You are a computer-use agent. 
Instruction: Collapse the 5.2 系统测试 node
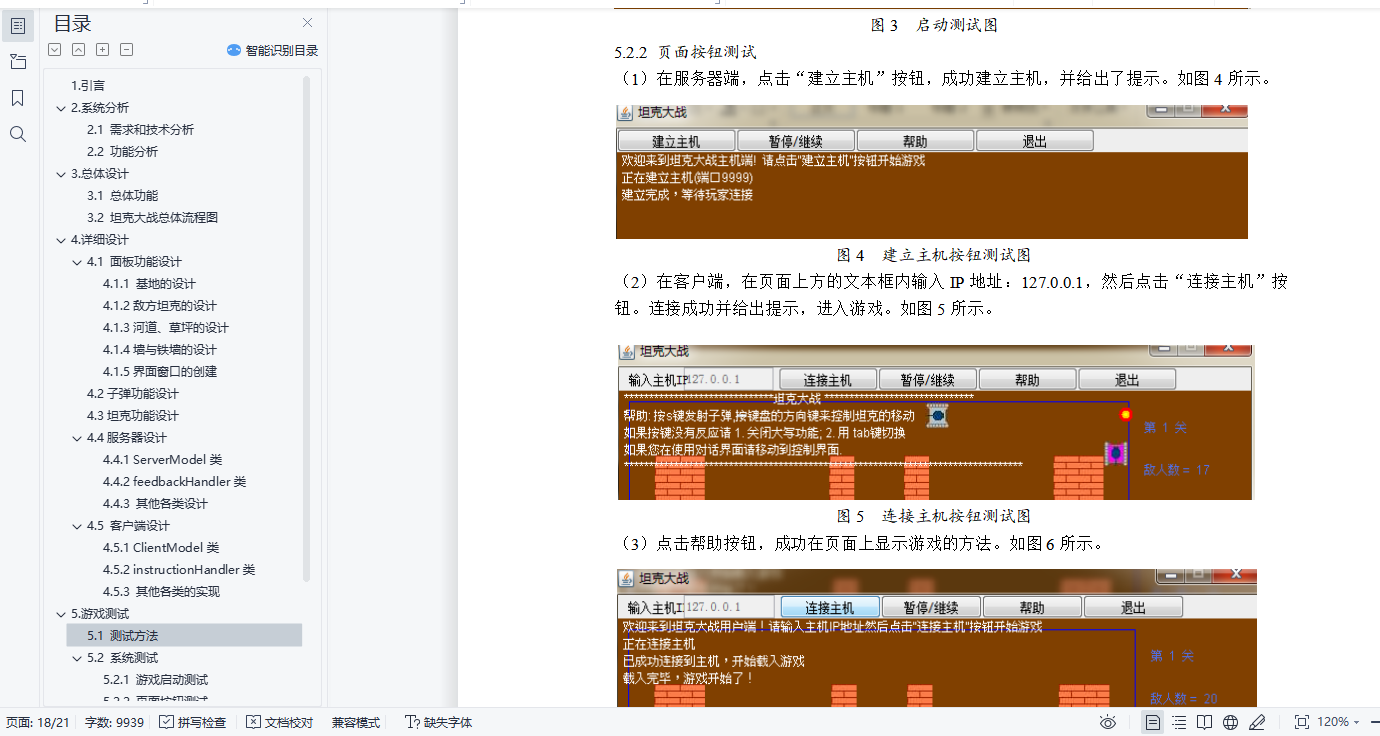point(77,658)
